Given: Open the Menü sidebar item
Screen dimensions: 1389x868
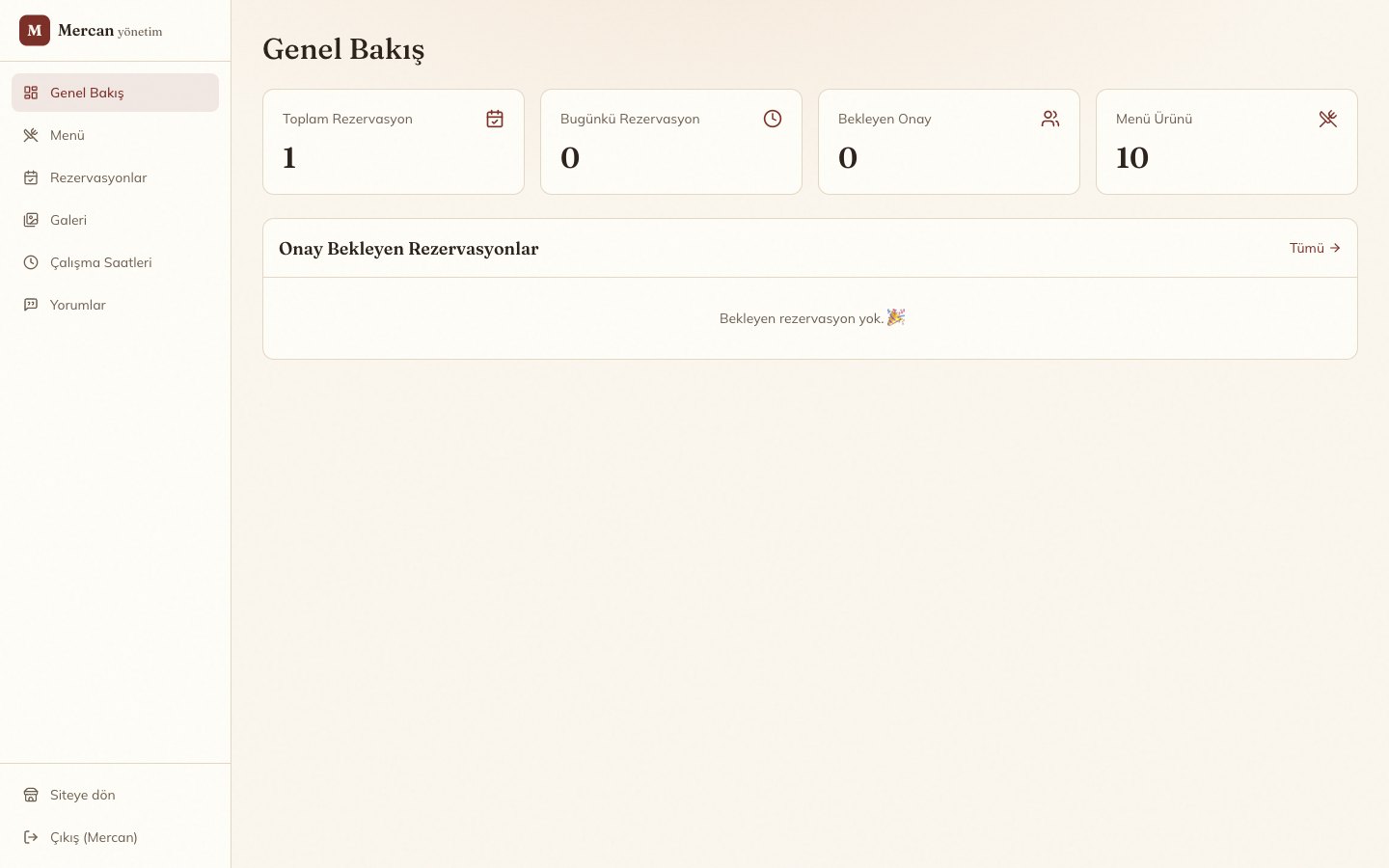Looking at the screenshot, I should [x=115, y=135].
